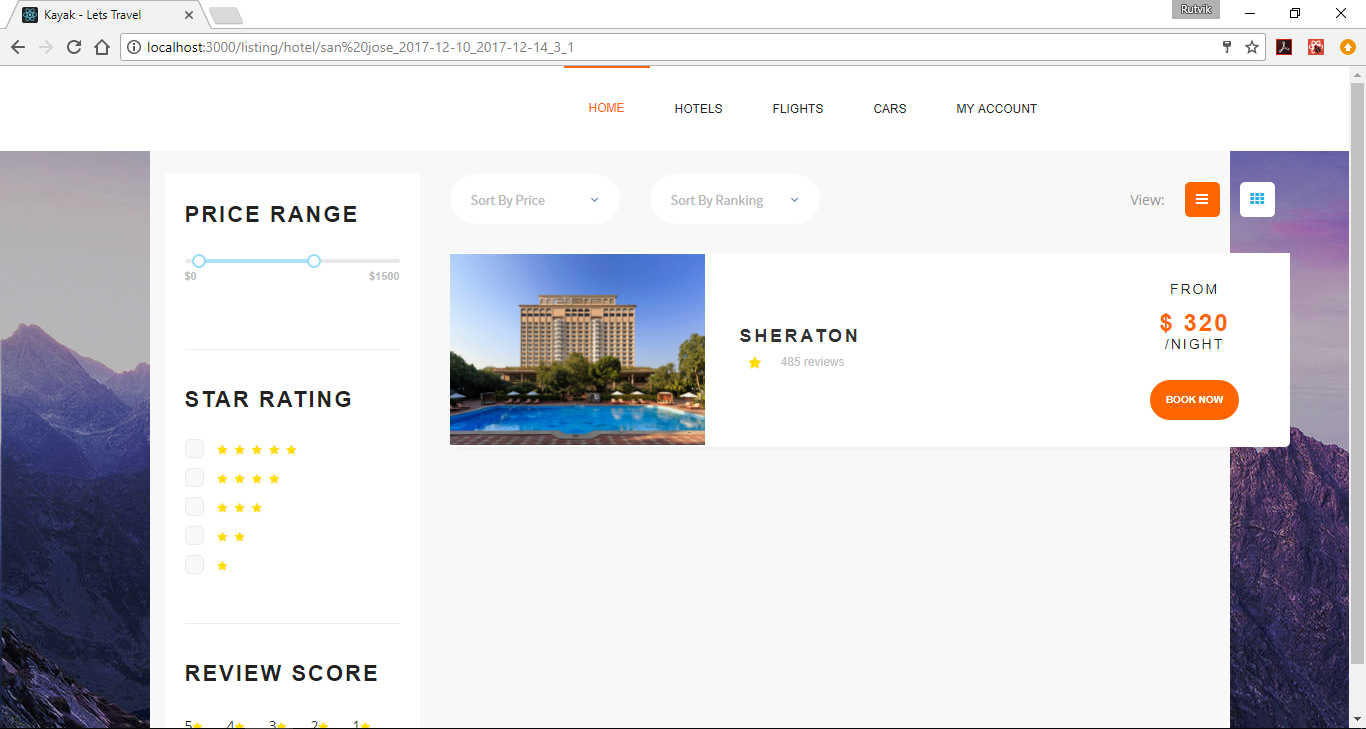Image resolution: width=1366 pixels, height=729 pixels.
Task: Check the 5-star rating filter
Action: pos(194,449)
